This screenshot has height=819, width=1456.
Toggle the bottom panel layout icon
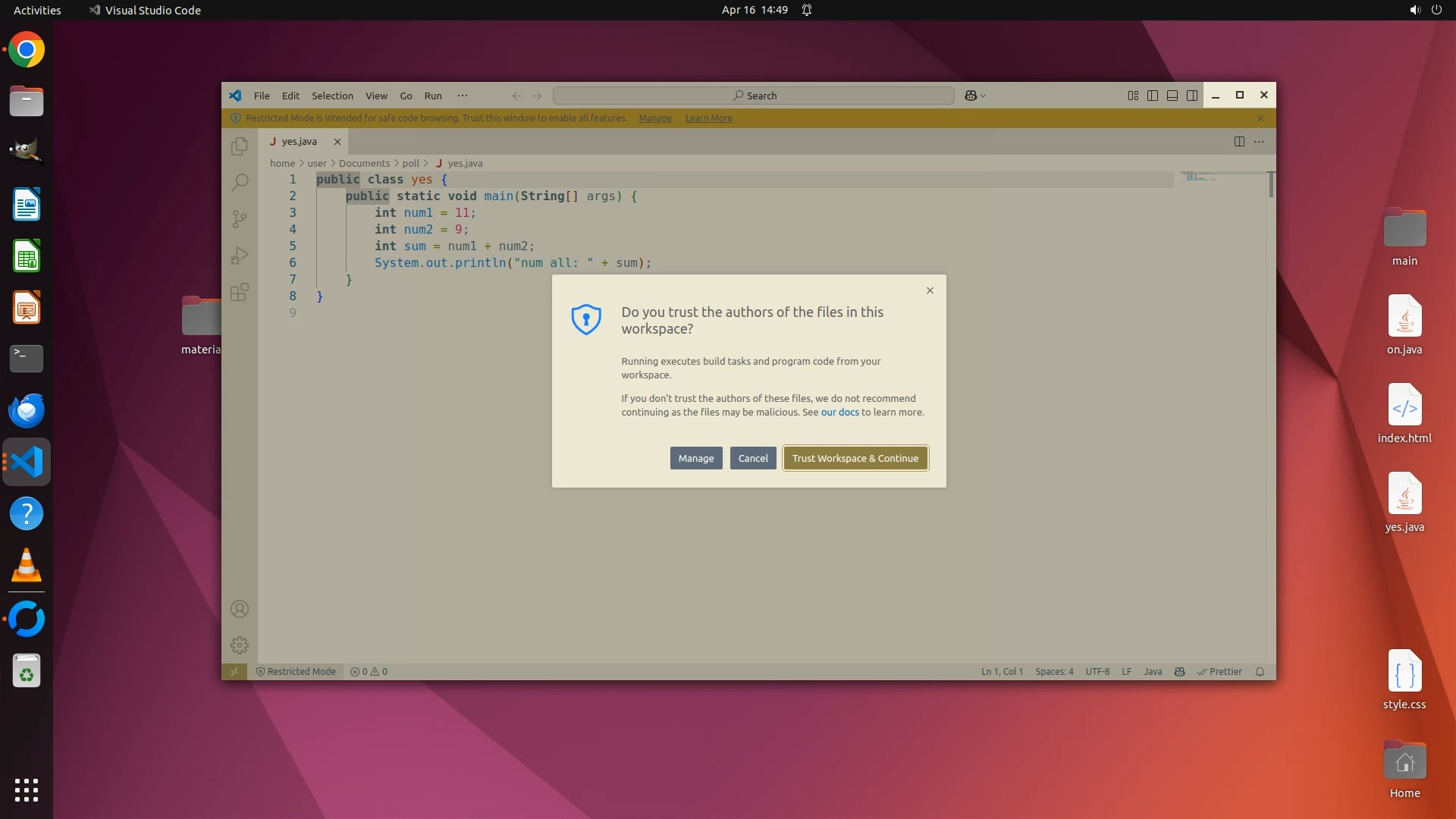(x=1172, y=96)
